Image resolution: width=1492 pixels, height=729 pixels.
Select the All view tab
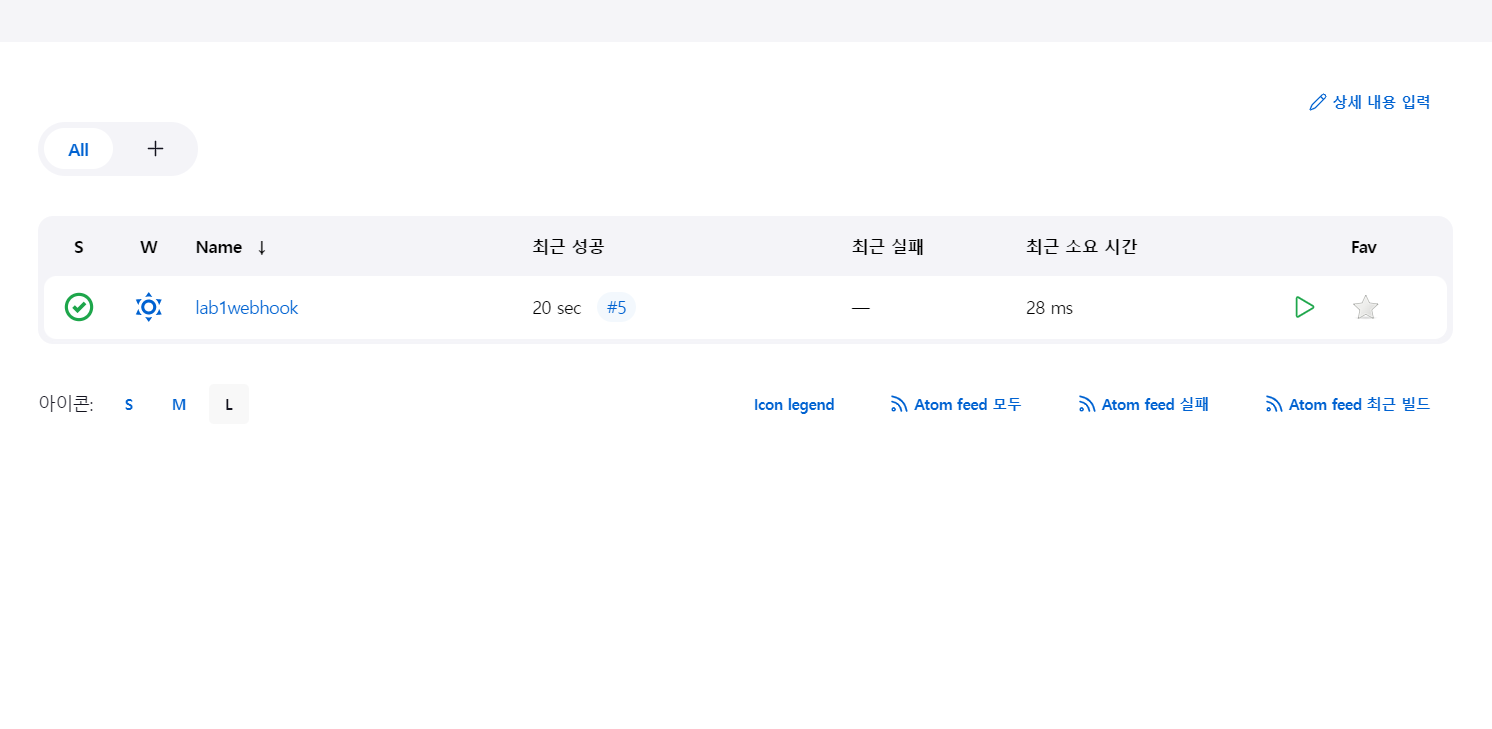(x=78, y=150)
